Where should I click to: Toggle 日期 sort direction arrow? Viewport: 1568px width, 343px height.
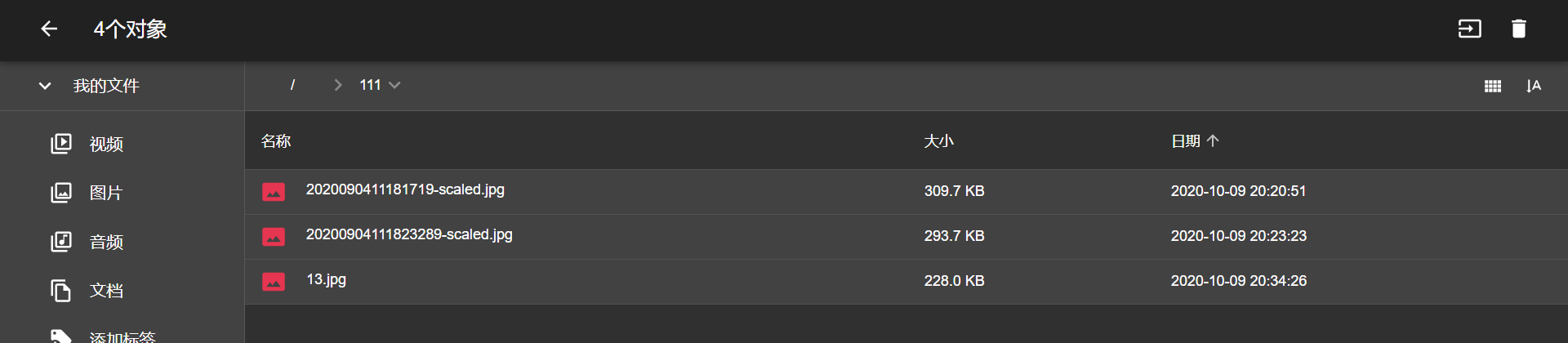coord(1213,141)
